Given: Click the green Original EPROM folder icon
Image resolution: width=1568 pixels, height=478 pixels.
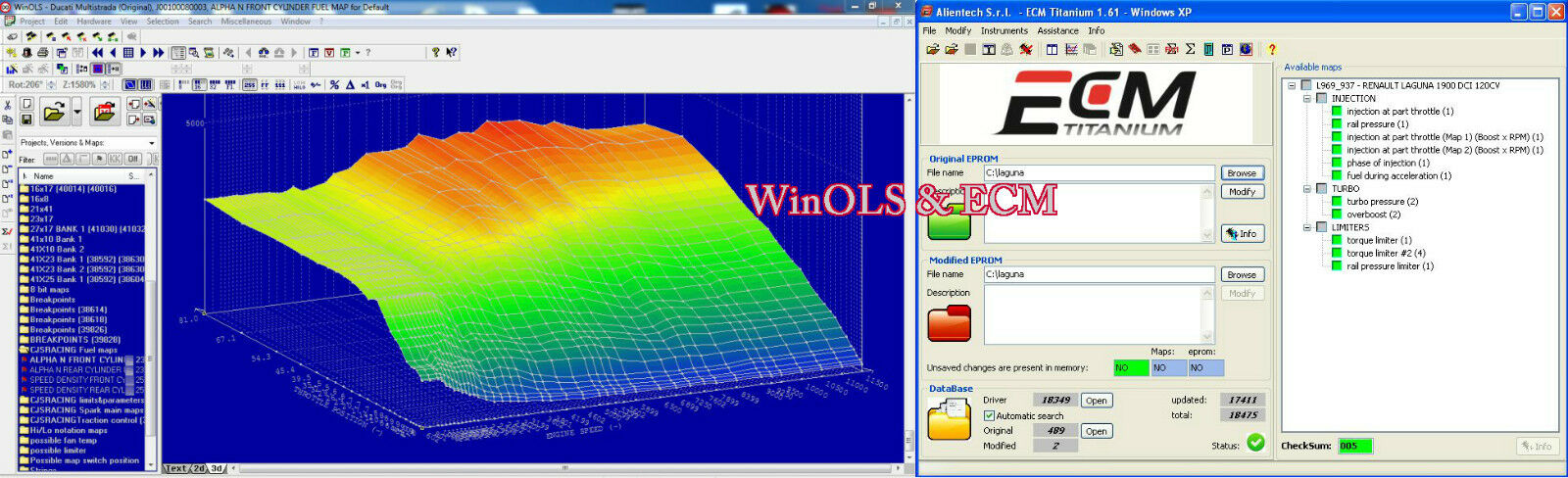Looking at the screenshot, I should click(x=949, y=219).
